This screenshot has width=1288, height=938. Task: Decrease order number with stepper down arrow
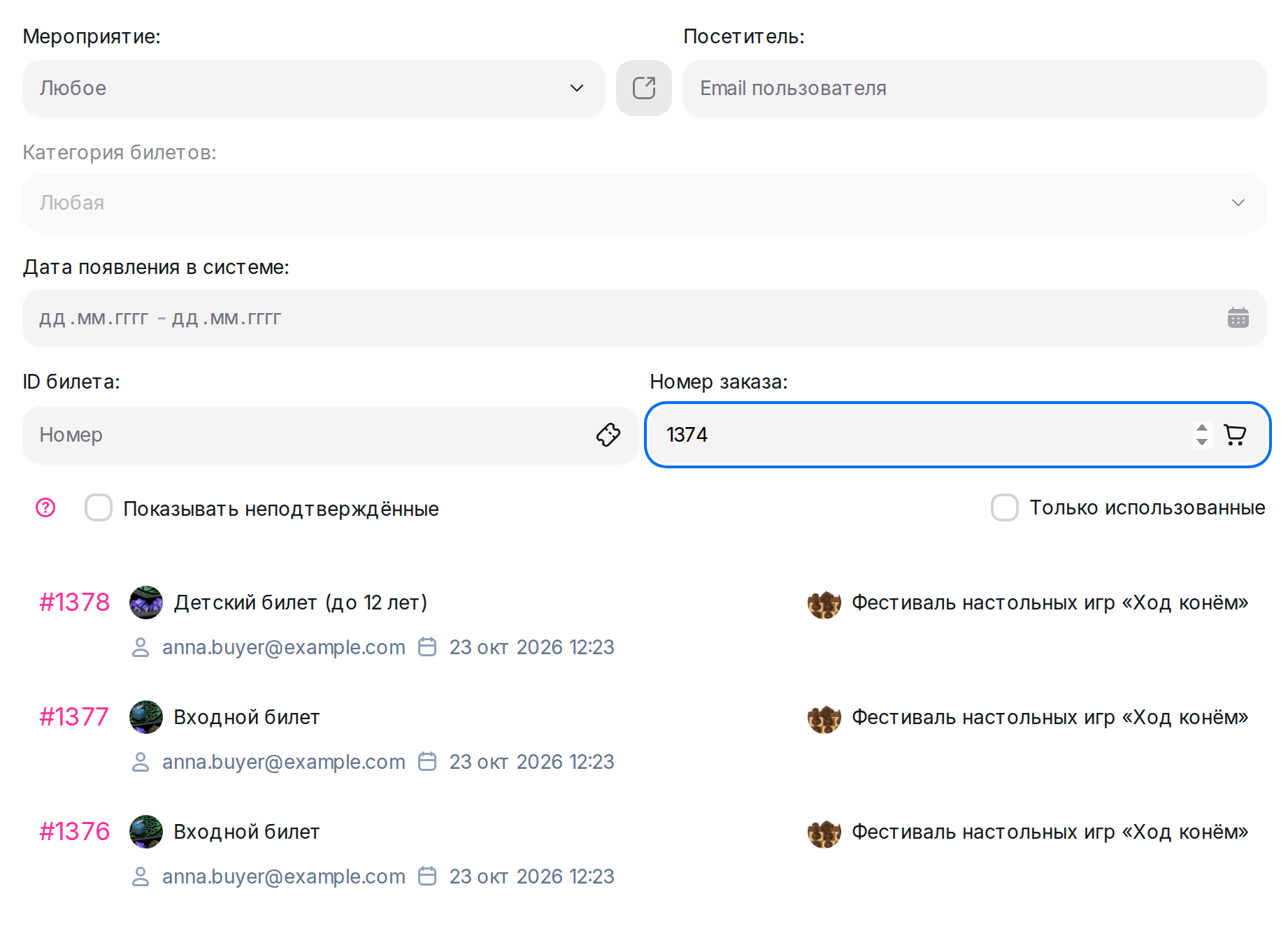point(1201,442)
